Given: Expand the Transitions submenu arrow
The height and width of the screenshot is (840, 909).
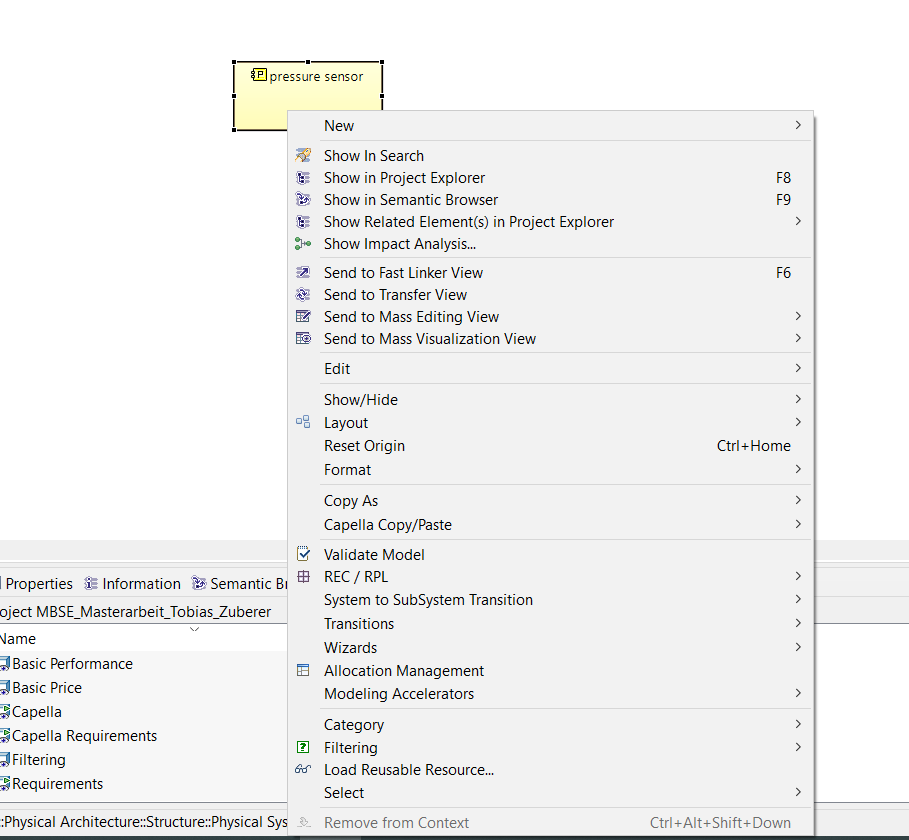Looking at the screenshot, I should [798, 623].
